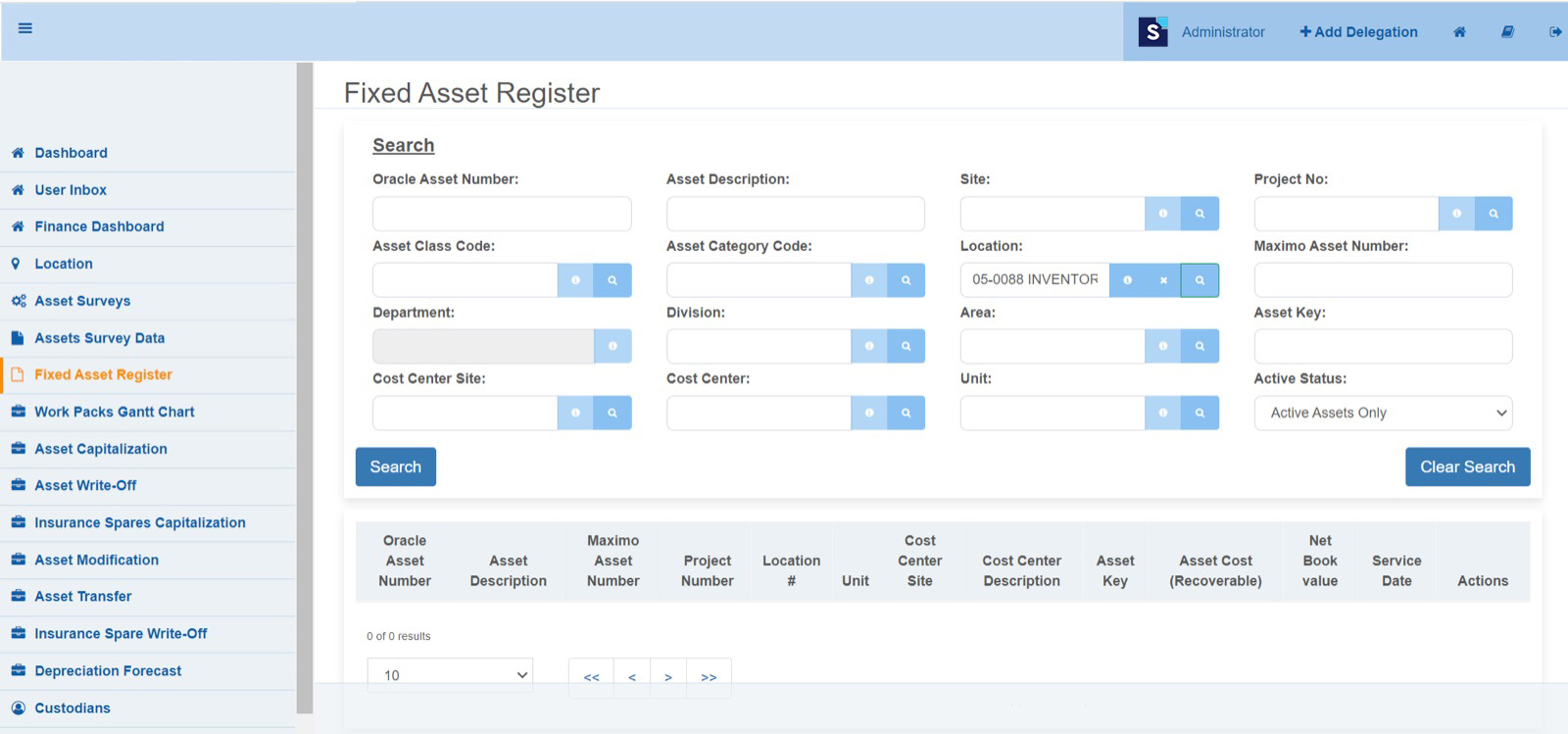Open Depreciation Forecast in the sidebar
The height and width of the screenshot is (734, 1568).
click(x=147, y=670)
